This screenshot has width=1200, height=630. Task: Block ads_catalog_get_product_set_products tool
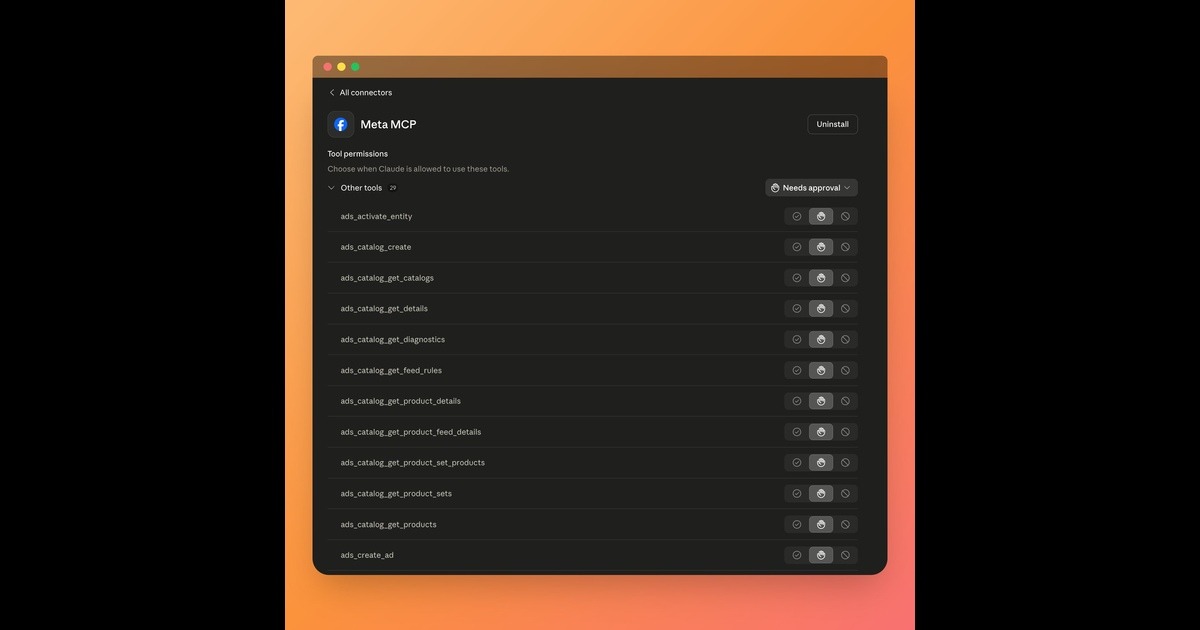(845, 463)
